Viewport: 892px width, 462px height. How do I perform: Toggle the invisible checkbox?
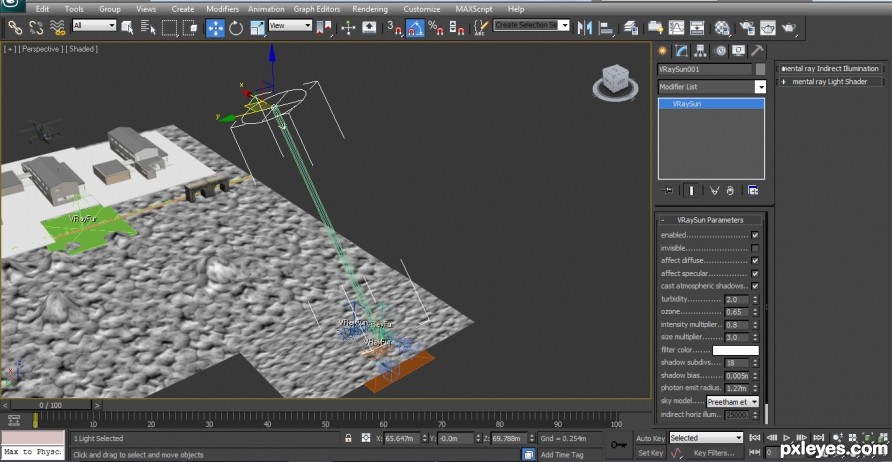[x=755, y=248]
